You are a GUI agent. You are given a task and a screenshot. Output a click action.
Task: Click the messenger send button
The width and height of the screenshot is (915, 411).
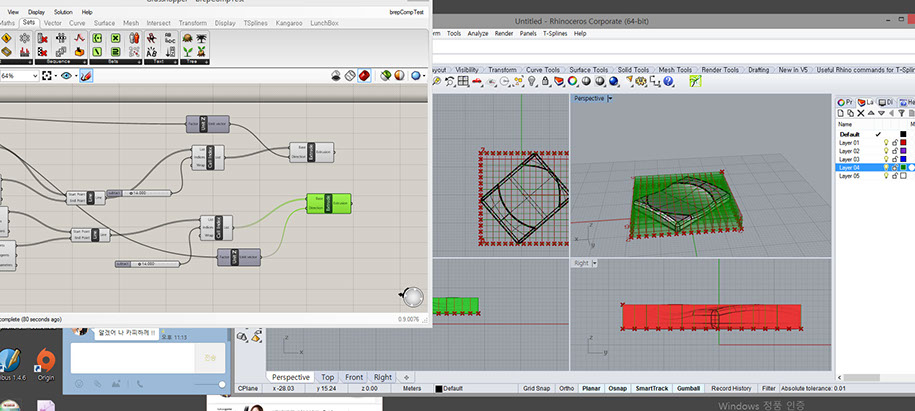pyautogui.click(x=210, y=358)
